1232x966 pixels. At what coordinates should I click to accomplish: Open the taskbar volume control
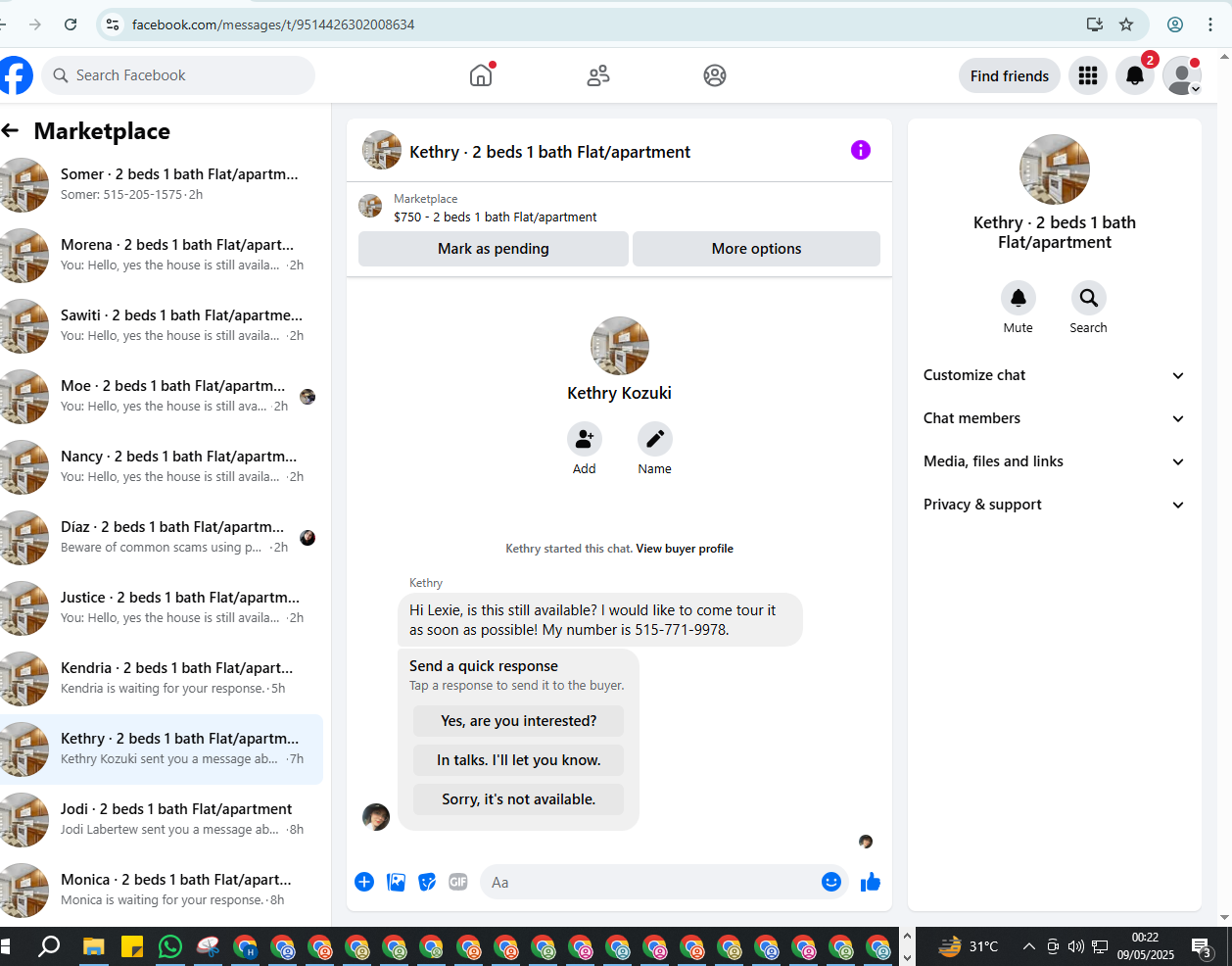pyautogui.click(x=1076, y=946)
